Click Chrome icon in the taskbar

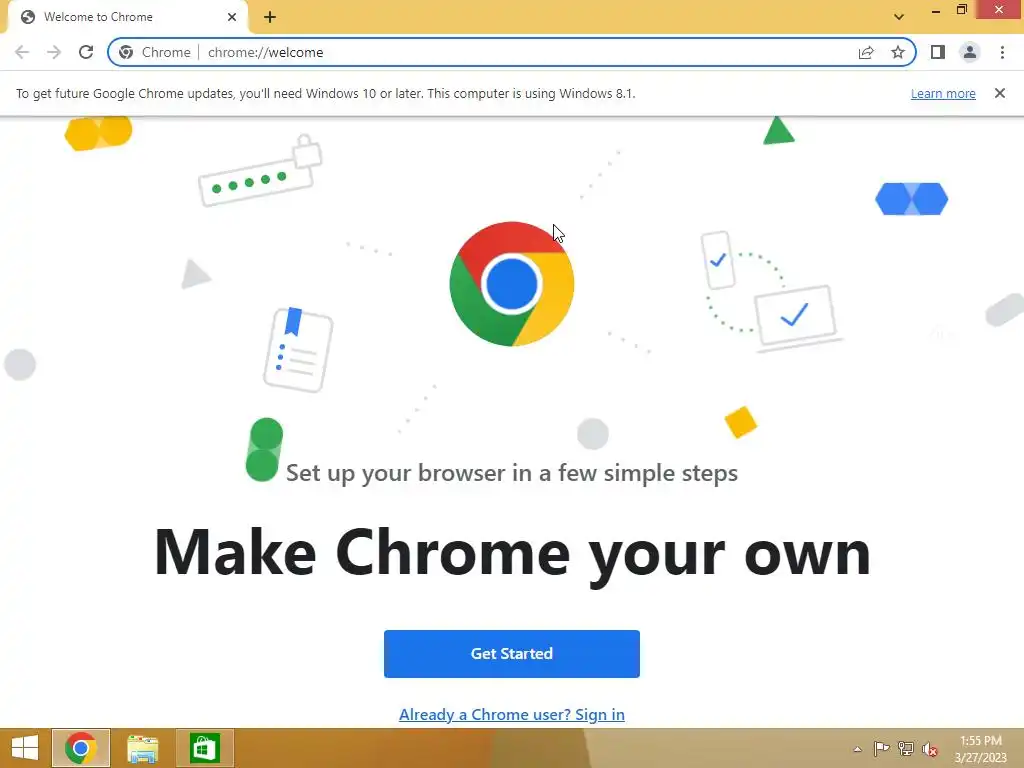click(81, 748)
